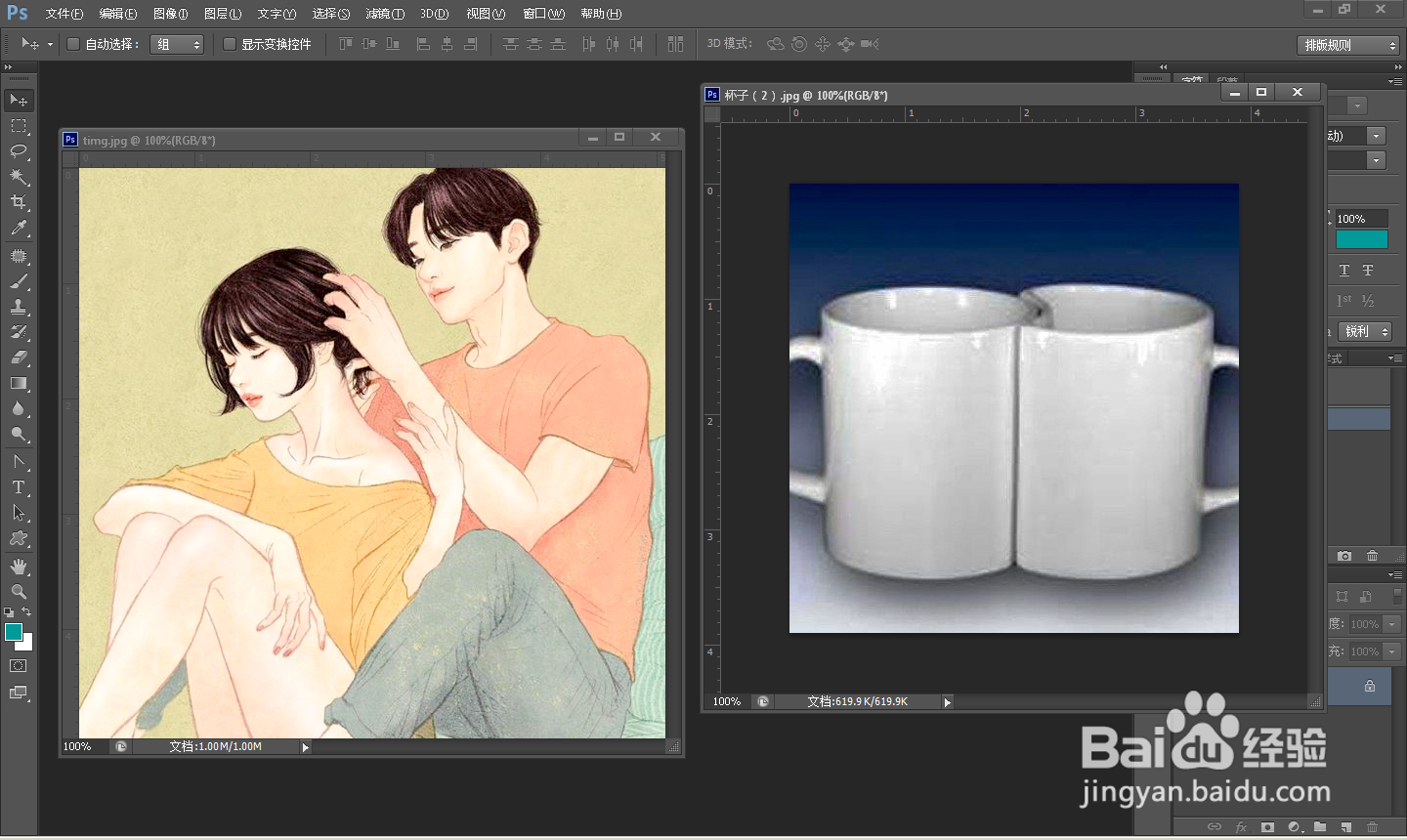1407x840 pixels.
Task: Select the Zoom tool
Action: [19, 592]
